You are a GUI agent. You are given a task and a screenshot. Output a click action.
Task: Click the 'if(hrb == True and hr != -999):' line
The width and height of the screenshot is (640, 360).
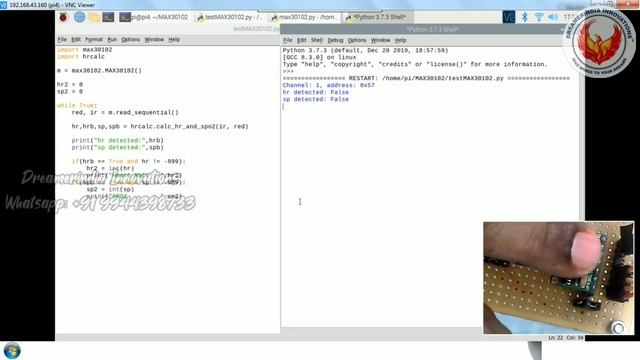(129, 161)
